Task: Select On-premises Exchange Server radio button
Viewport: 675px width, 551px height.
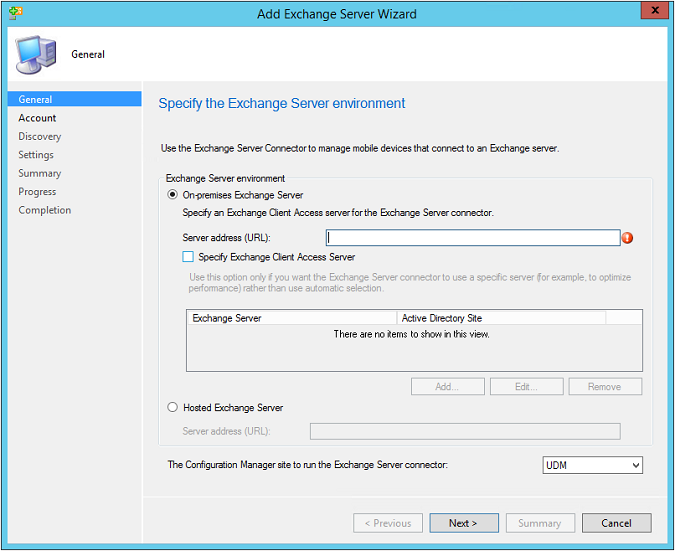Action: [172, 195]
